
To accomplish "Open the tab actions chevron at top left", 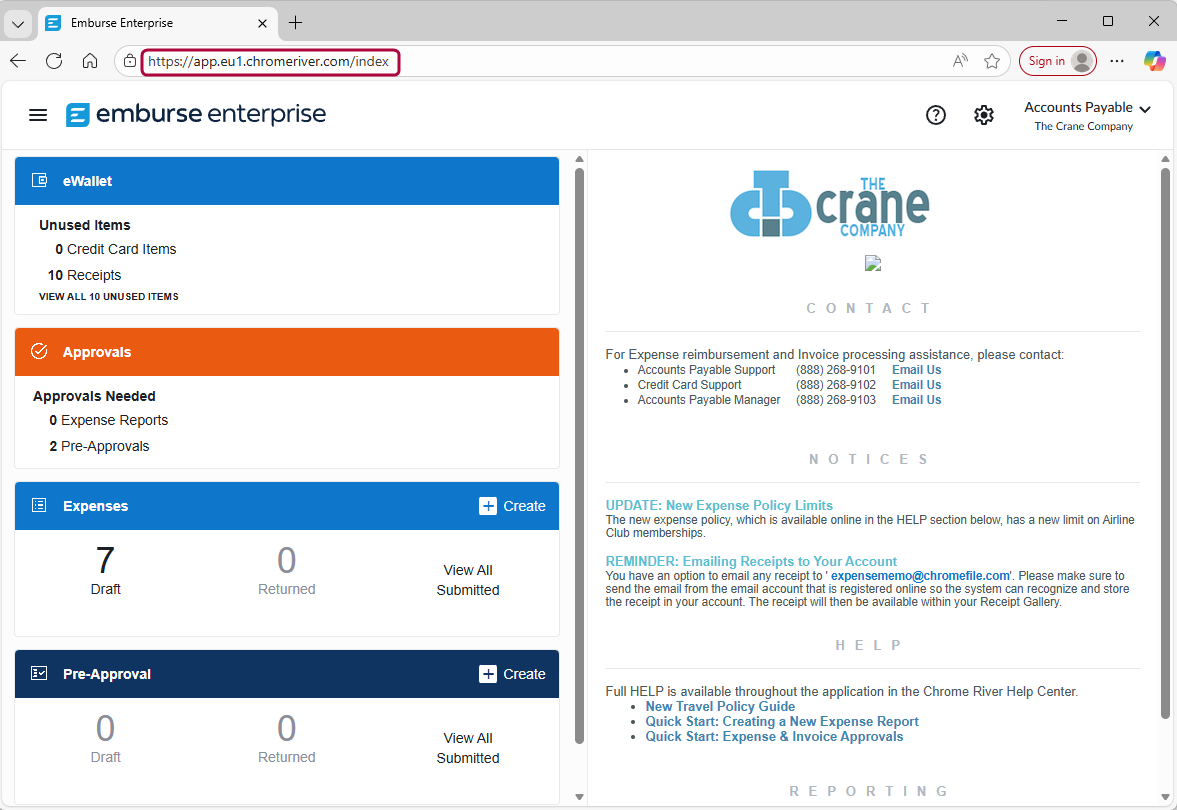I will (17, 22).
